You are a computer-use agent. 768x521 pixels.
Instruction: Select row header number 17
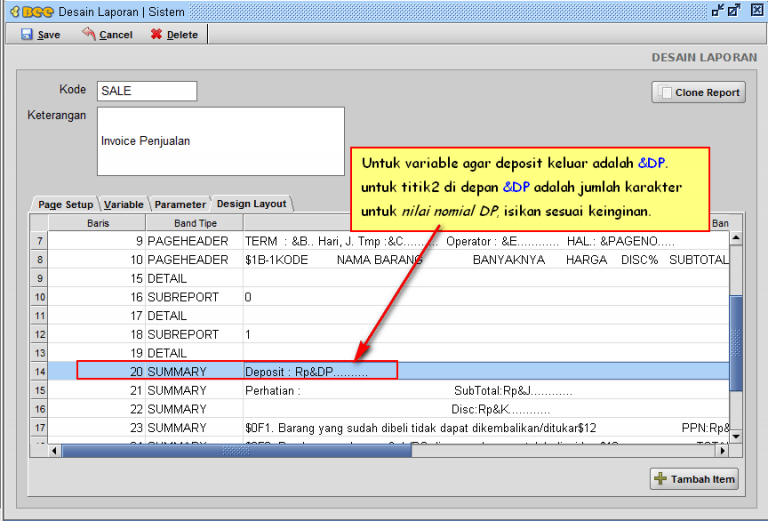pos(40,427)
